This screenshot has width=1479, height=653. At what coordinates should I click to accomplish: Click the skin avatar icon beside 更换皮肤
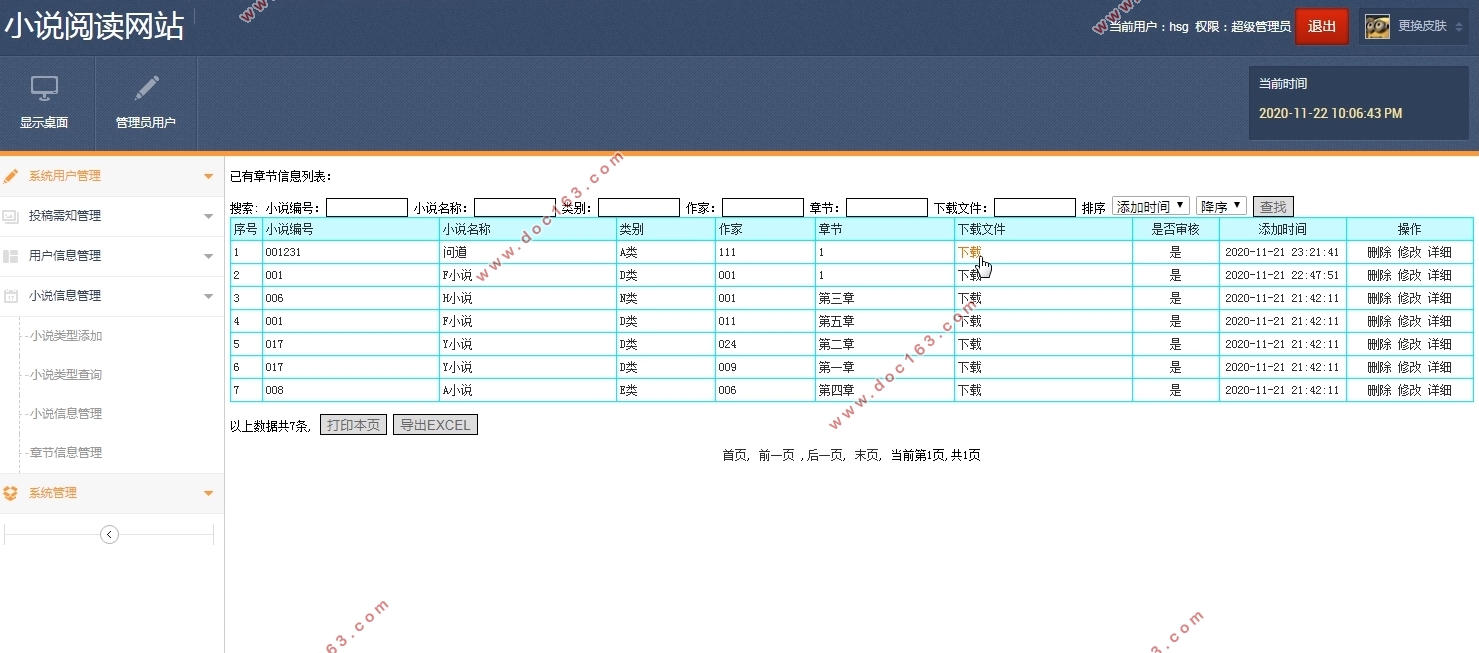(x=1377, y=27)
